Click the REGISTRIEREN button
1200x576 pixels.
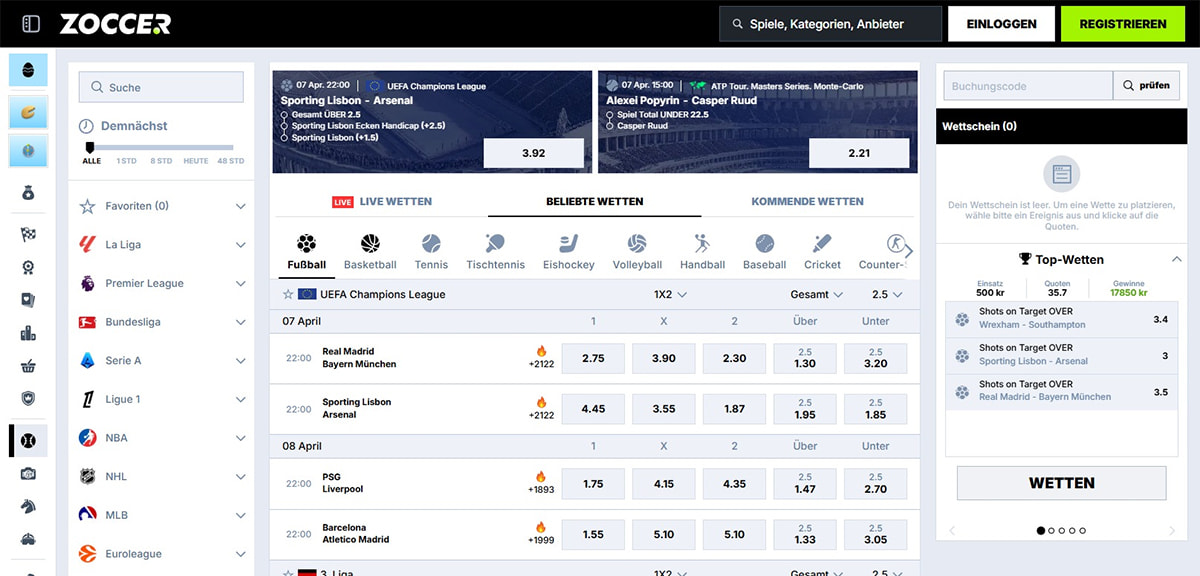[1123, 24]
